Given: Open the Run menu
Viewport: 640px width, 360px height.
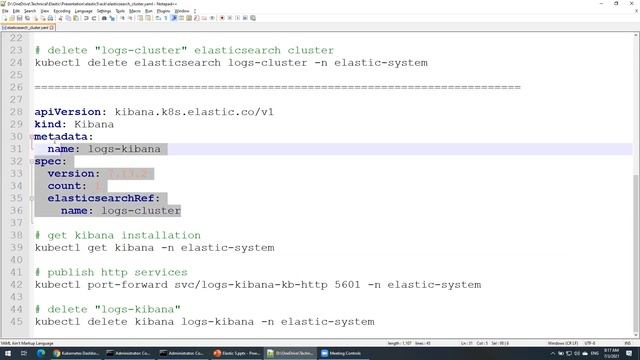Looking at the screenshot, I should coord(149,11).
